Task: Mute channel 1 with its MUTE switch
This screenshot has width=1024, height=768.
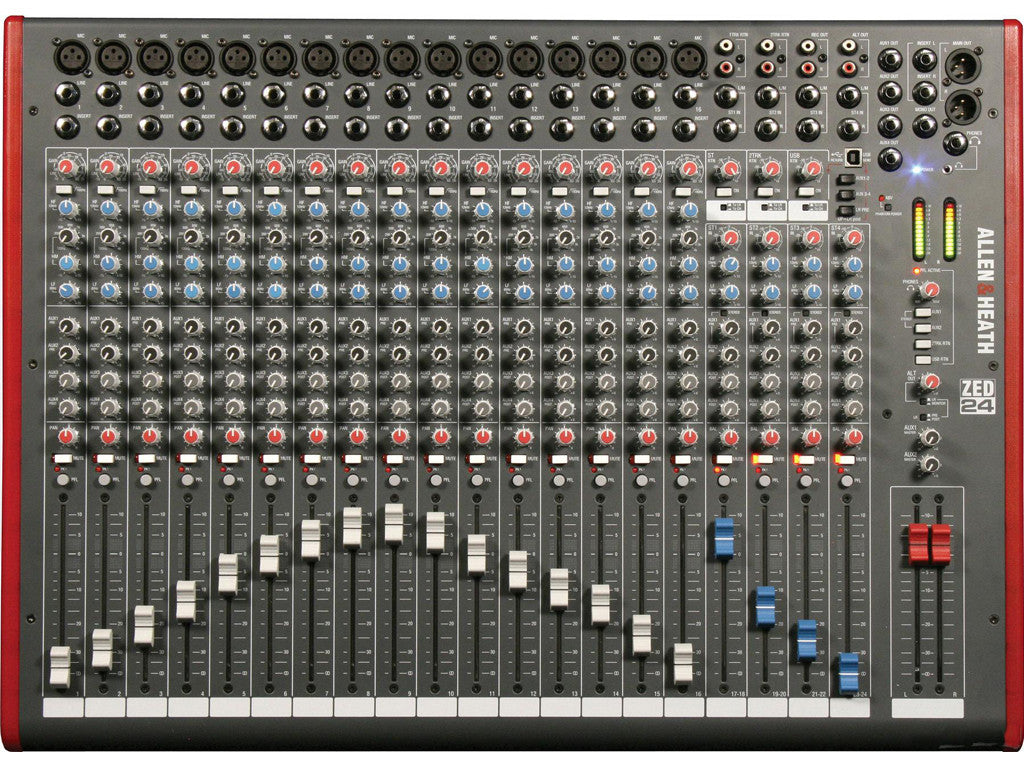Action: [62, 458]
